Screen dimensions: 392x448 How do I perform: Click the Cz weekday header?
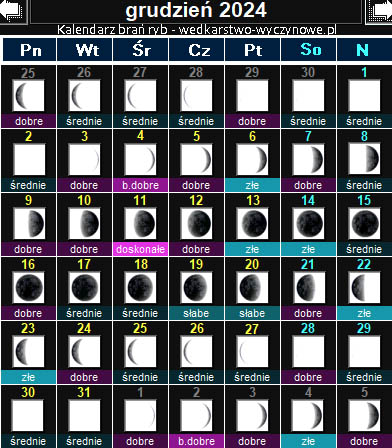[x=197, y=50]
